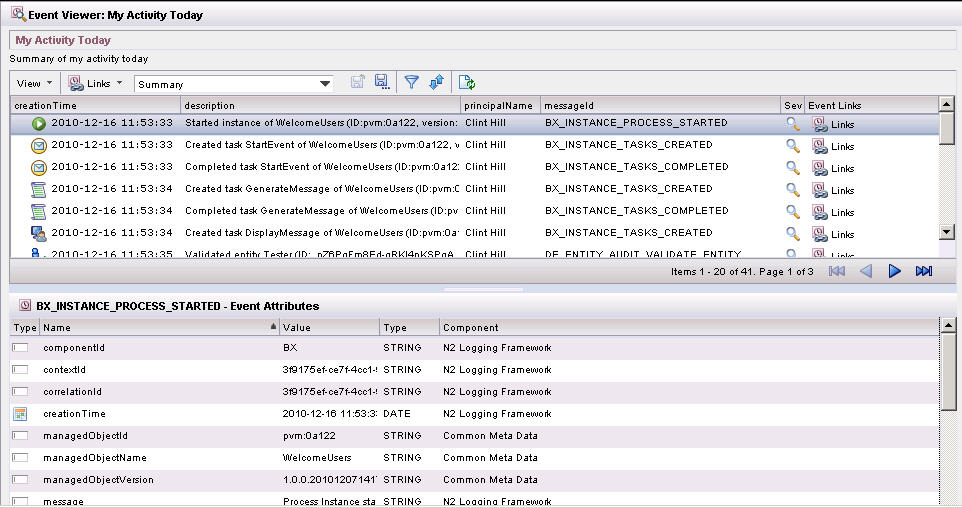Click envelope icon of Completed task StartEvent row
The width and height of the screenshot is (962, 508).
[x=39, y=167]
